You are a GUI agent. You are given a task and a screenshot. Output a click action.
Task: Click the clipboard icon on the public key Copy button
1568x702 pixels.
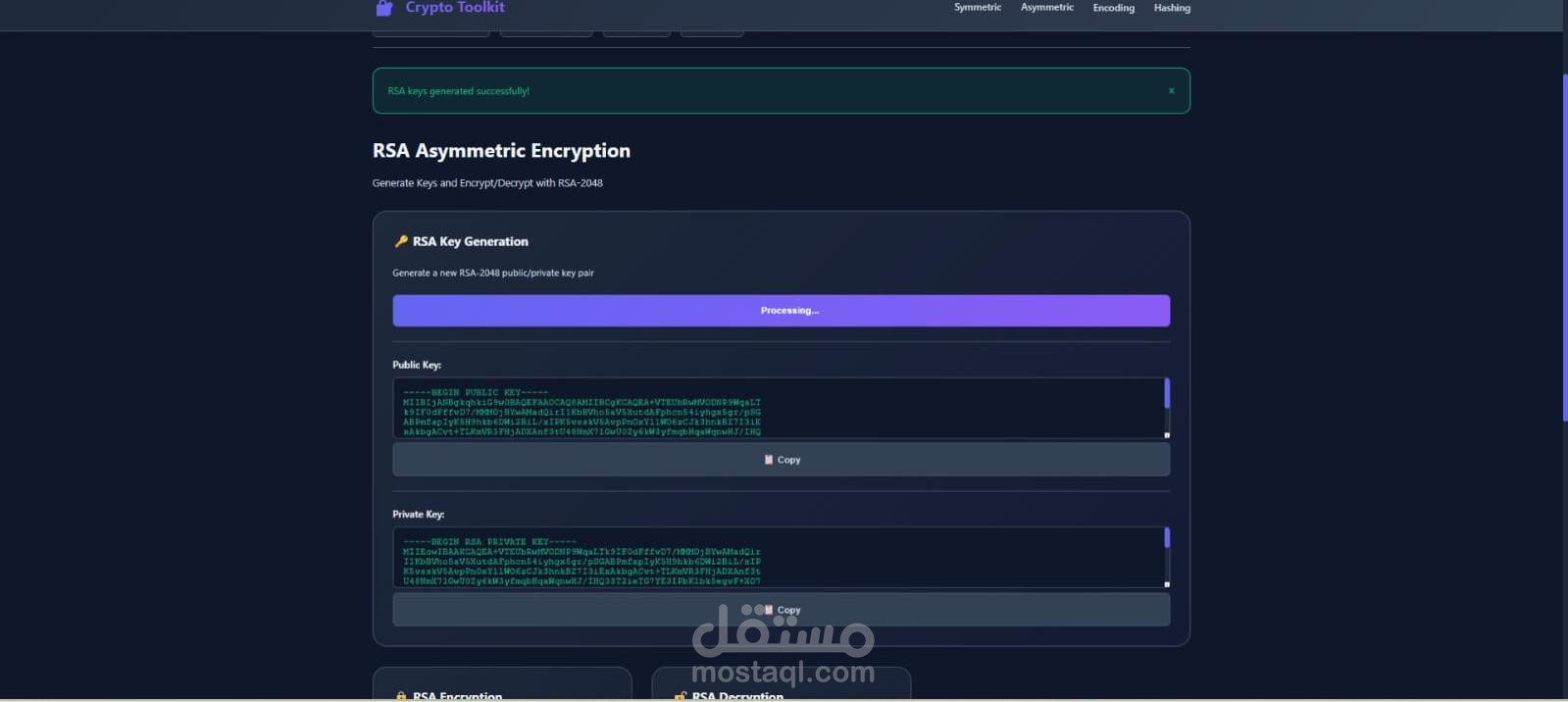pos(769,459)
